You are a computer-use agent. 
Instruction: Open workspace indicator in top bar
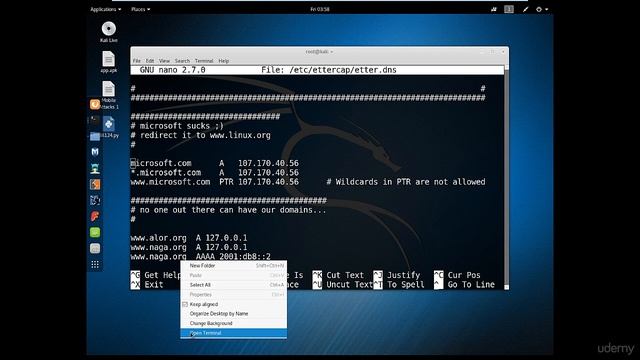509,9
